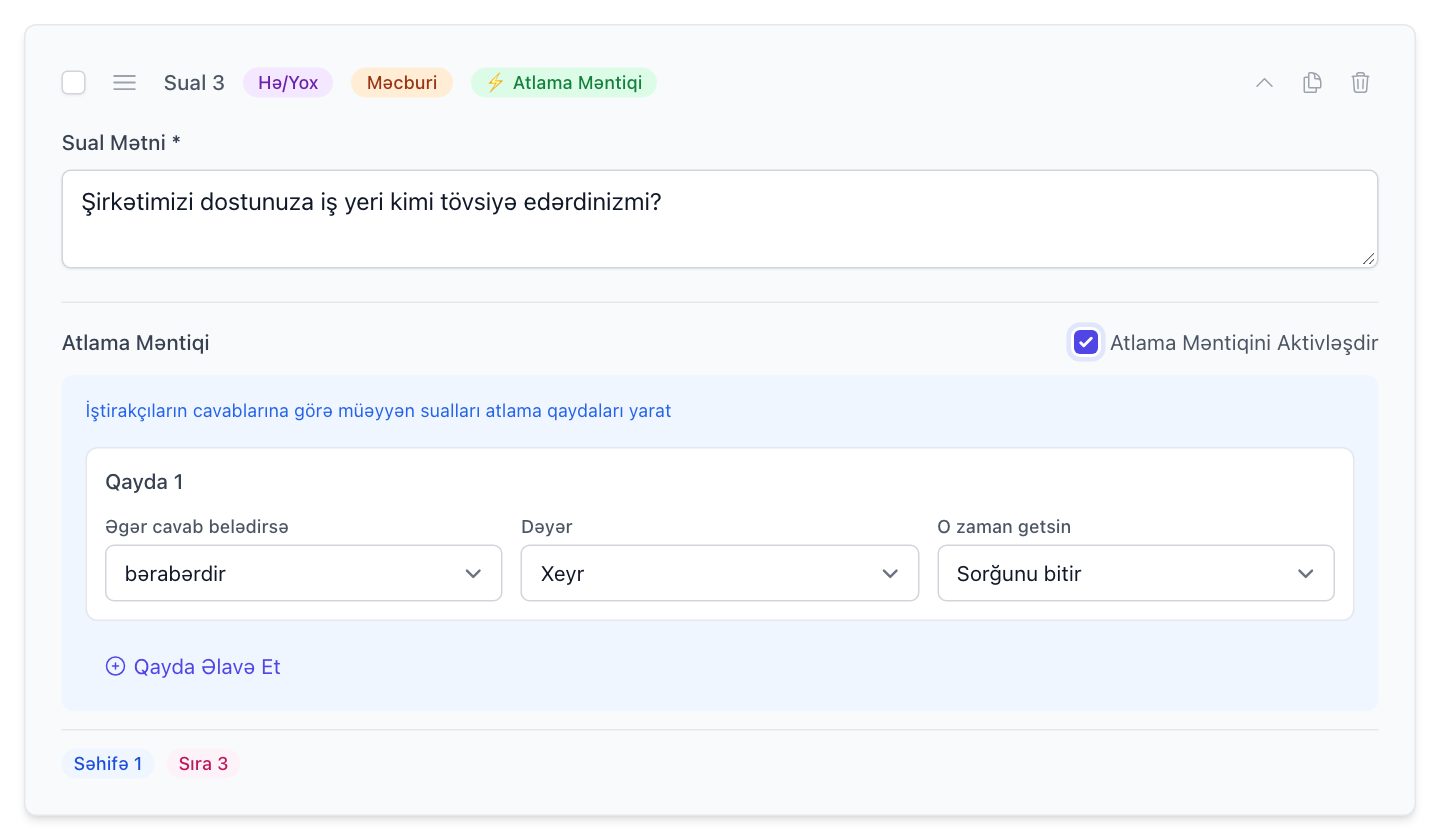Open the 'Sorğunu bitir' destination dropdown
The width and height of the screenshot is (1440, 840).
point(1136,573)
